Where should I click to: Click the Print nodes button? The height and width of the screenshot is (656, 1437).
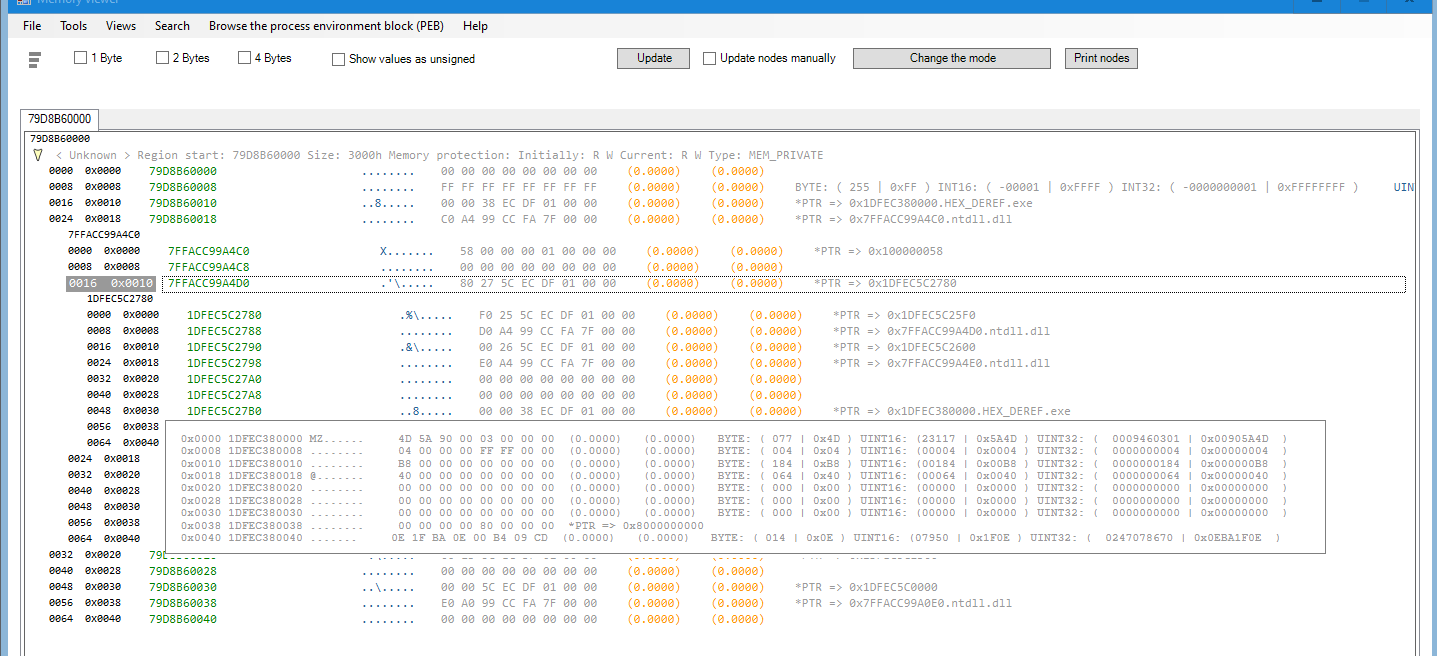click(1101, 58)
